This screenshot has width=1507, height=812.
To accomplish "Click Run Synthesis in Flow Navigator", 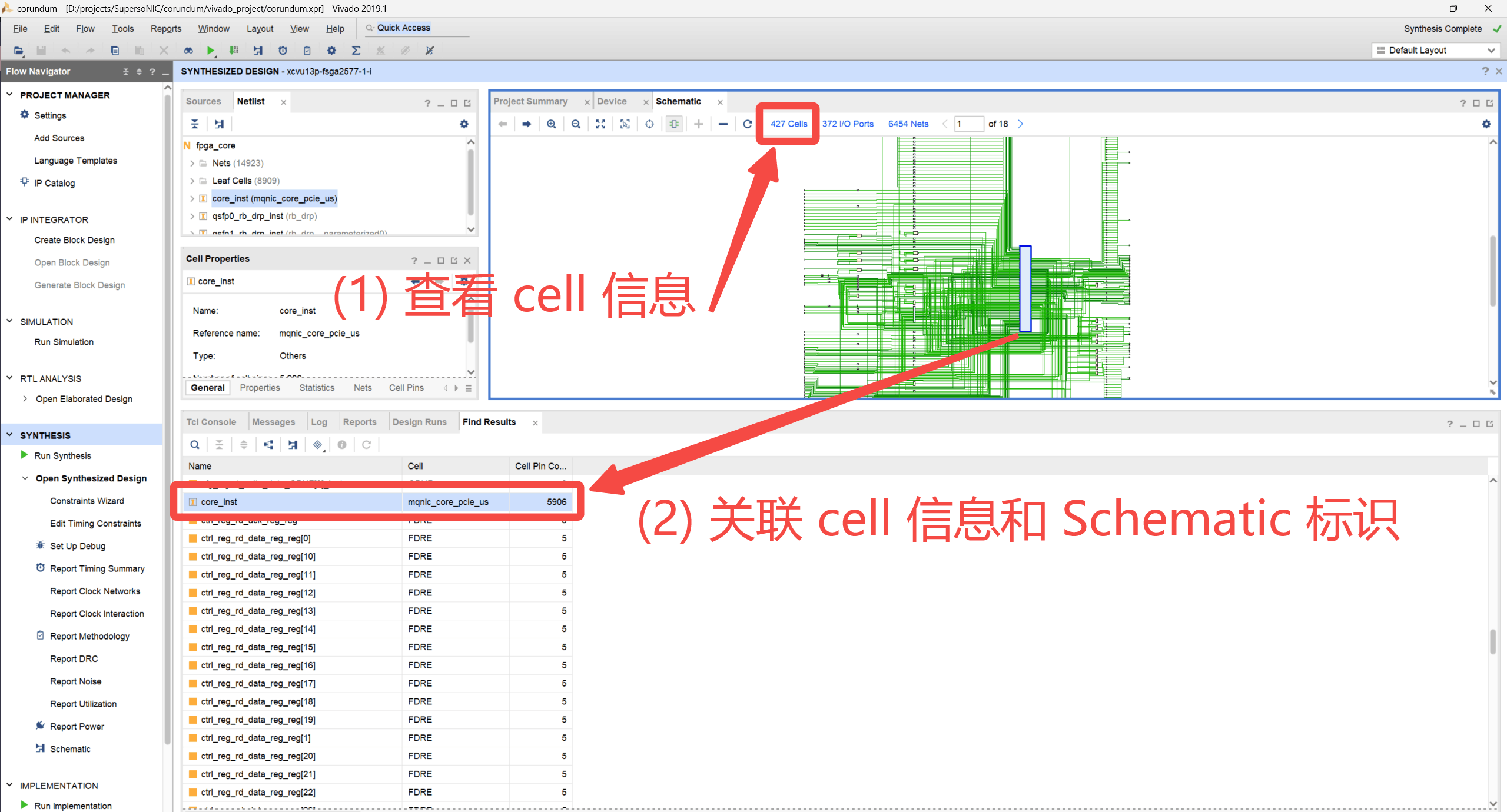I will click(x=62, y=456).
